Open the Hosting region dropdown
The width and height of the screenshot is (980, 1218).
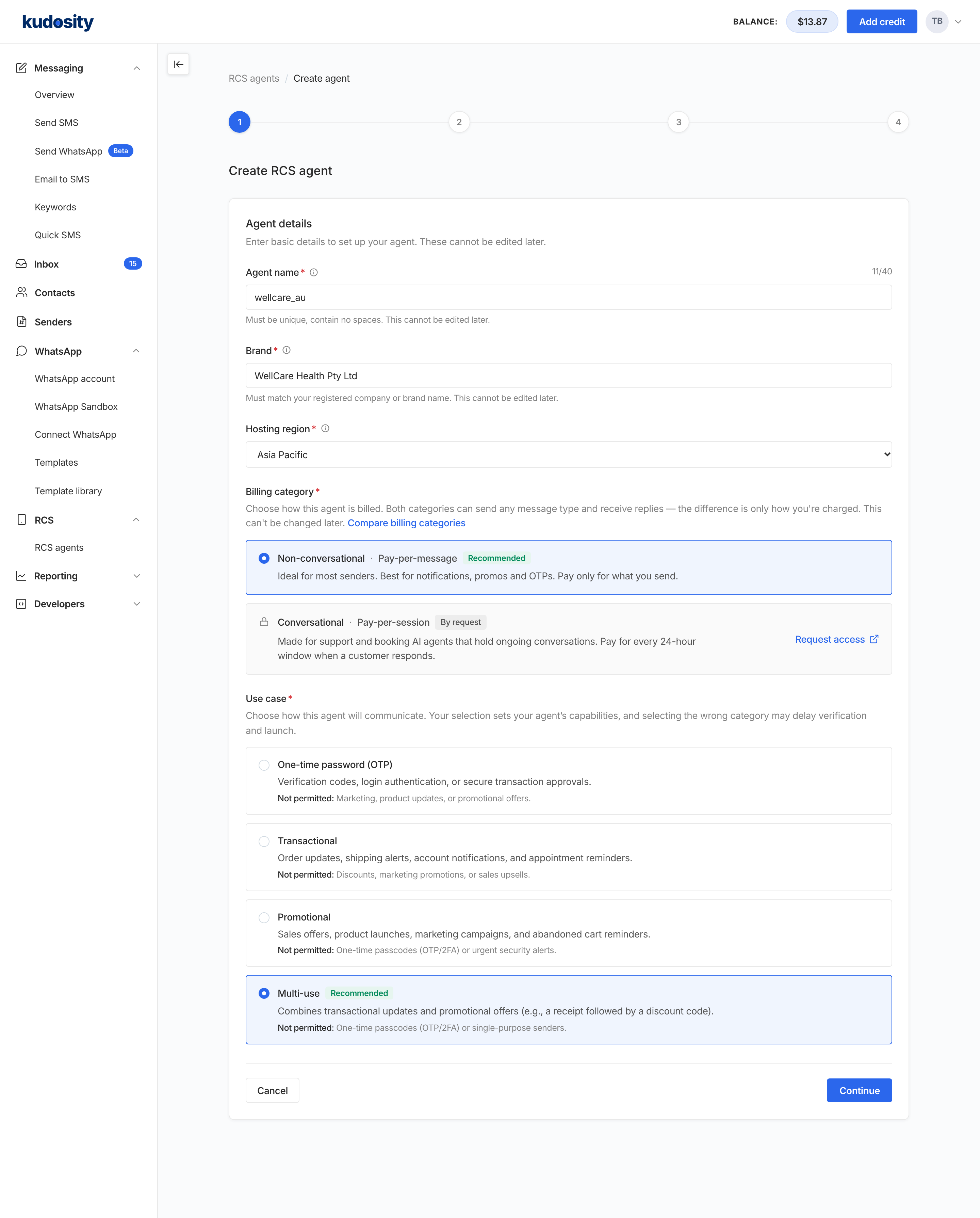click(x=568, y=455)
